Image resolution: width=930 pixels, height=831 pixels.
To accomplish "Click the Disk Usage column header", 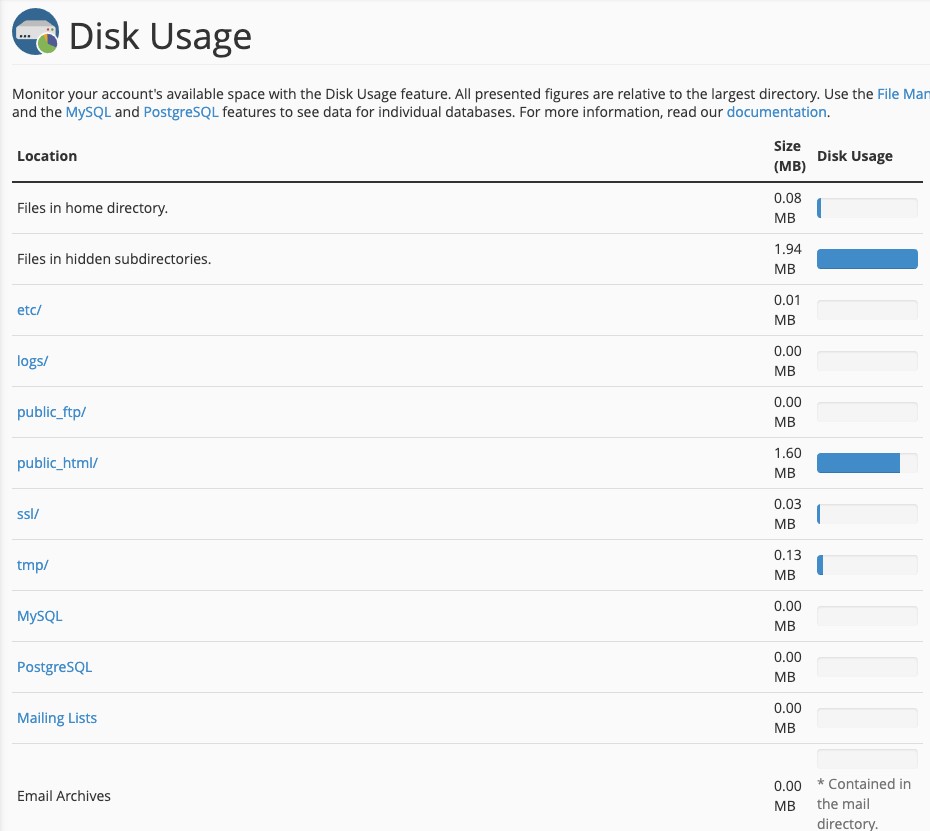I will [x=855, y=156].
